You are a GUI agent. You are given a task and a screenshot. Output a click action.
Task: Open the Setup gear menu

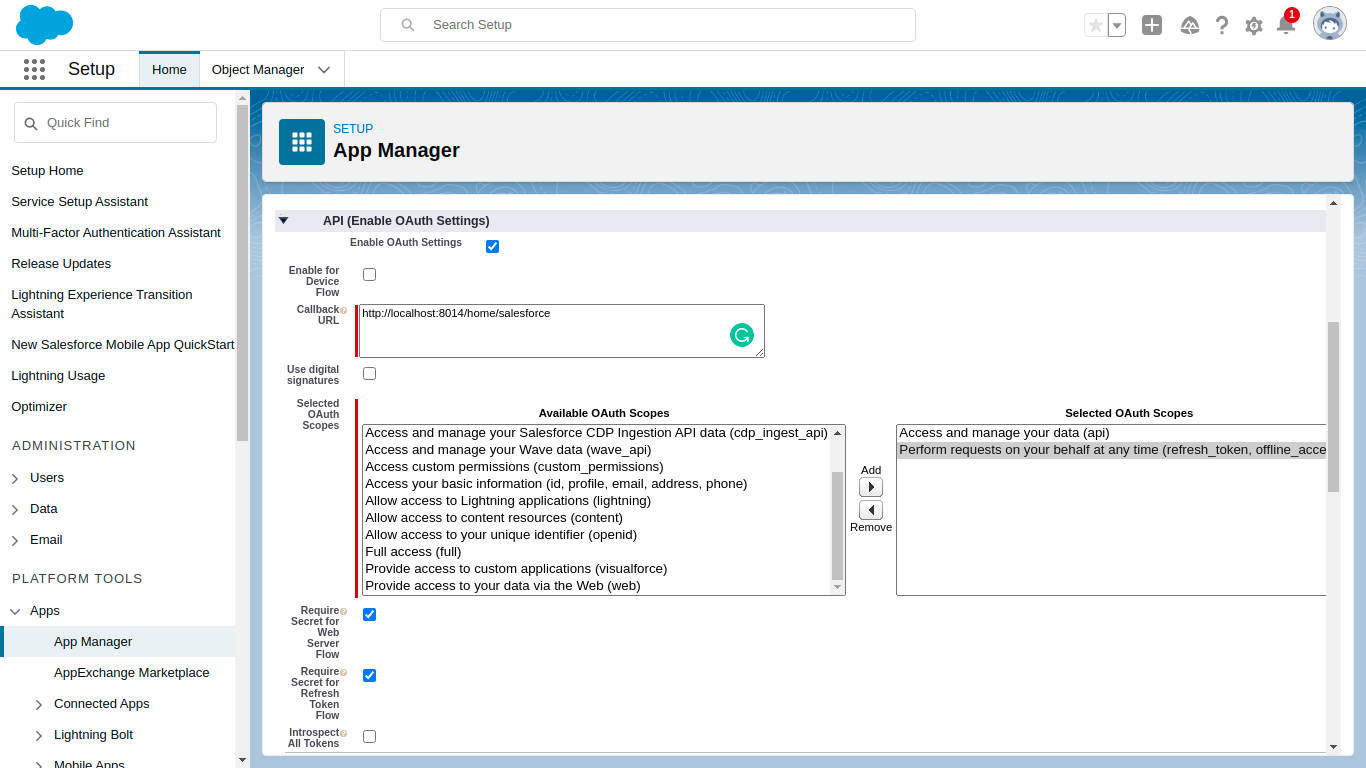coord(1254,26)
